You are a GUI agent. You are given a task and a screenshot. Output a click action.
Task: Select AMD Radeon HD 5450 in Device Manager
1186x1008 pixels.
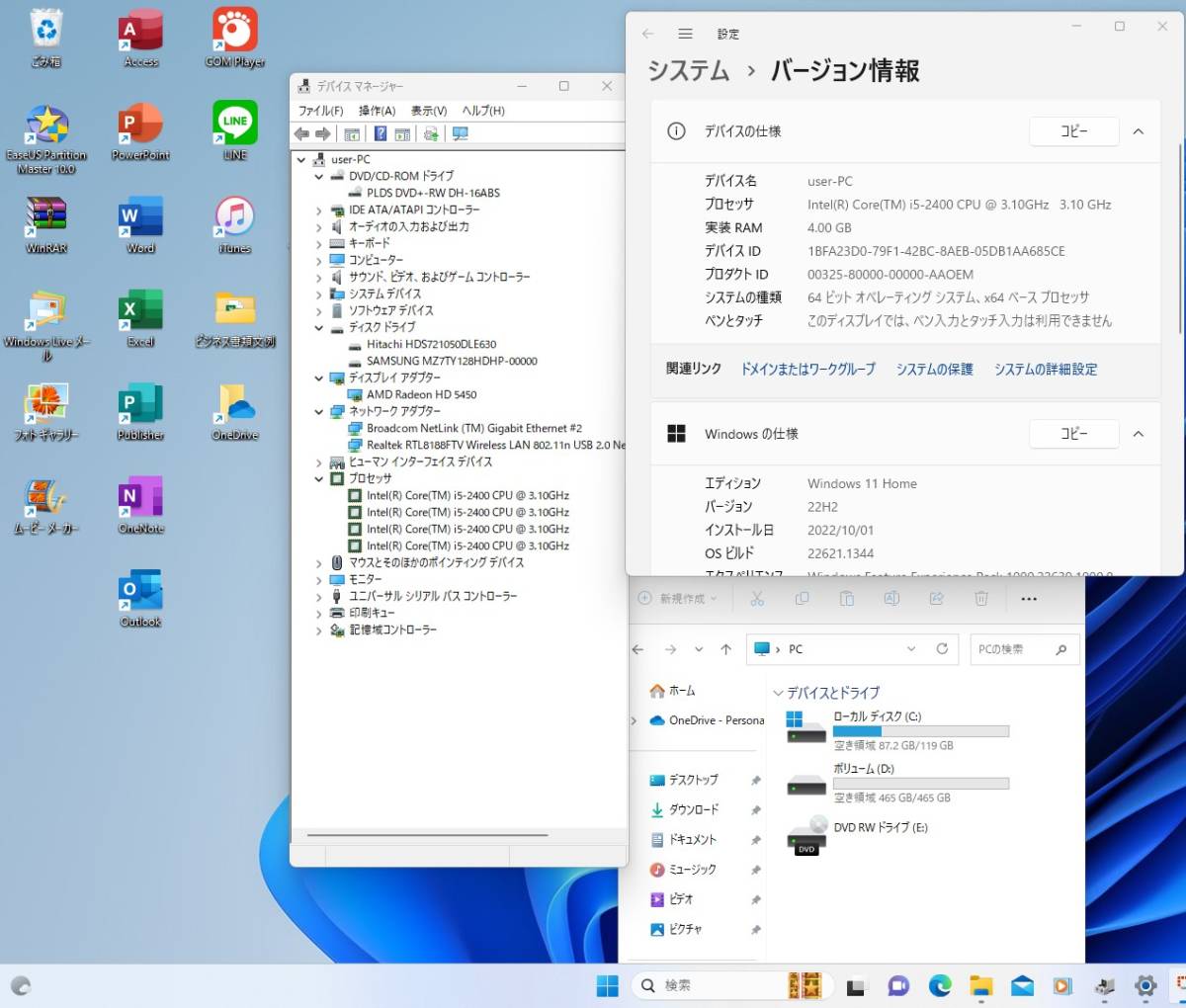(x=422, y=394)
